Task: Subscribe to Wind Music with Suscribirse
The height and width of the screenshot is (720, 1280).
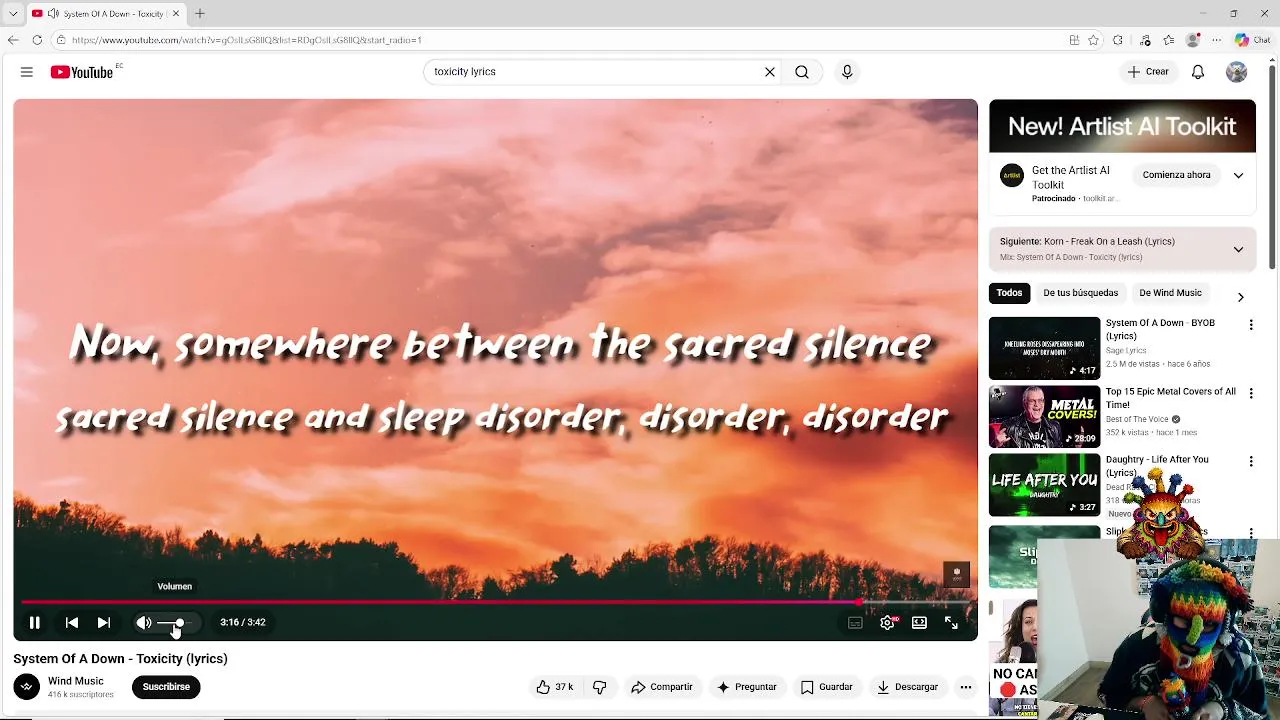Action: [x=166, y=687]
